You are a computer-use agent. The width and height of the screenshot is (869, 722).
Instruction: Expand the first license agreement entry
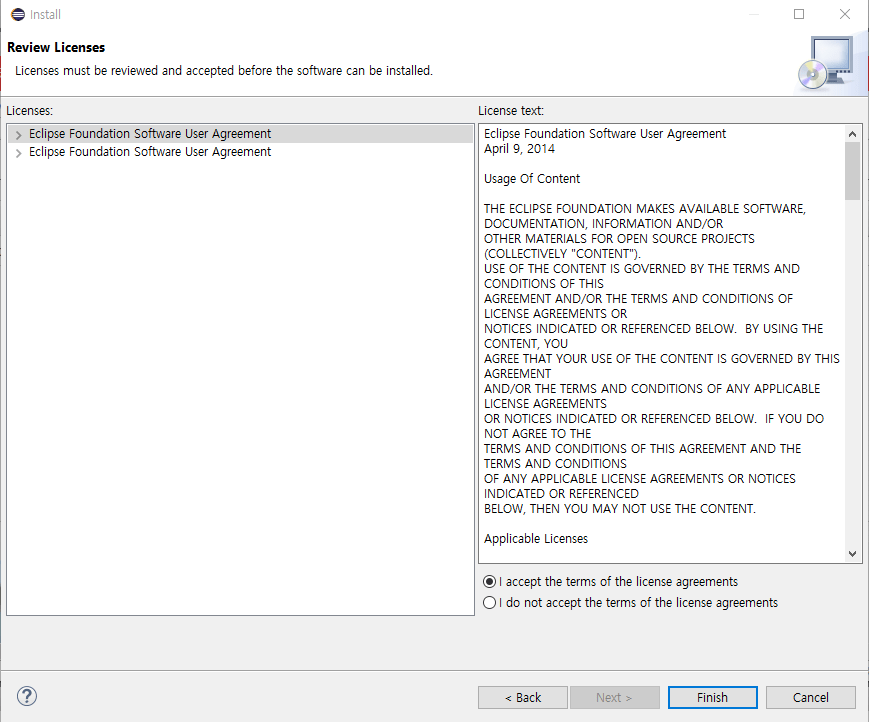point(18,134)
